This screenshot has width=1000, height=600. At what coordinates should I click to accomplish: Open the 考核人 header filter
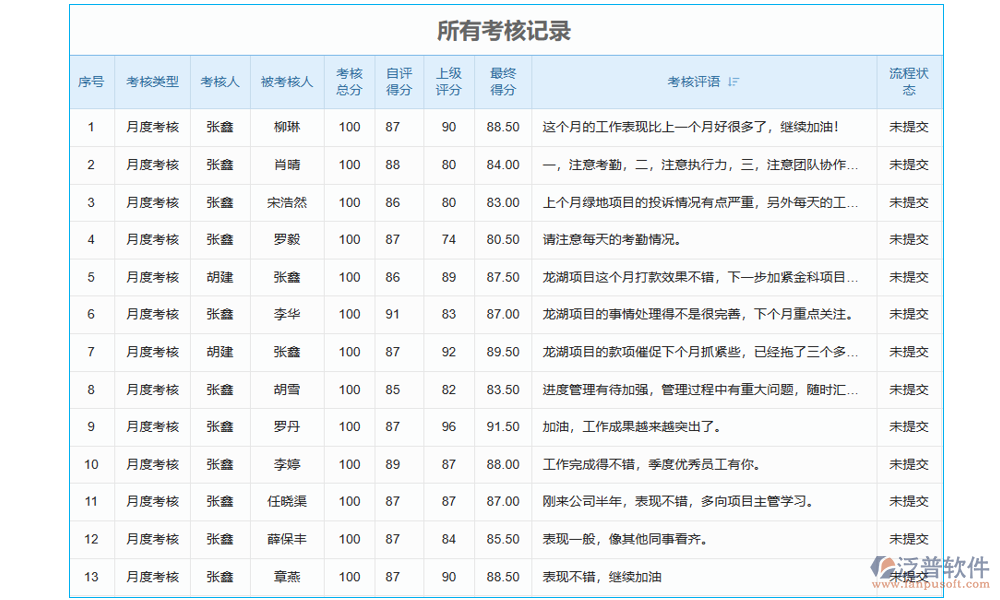point(219,82)
